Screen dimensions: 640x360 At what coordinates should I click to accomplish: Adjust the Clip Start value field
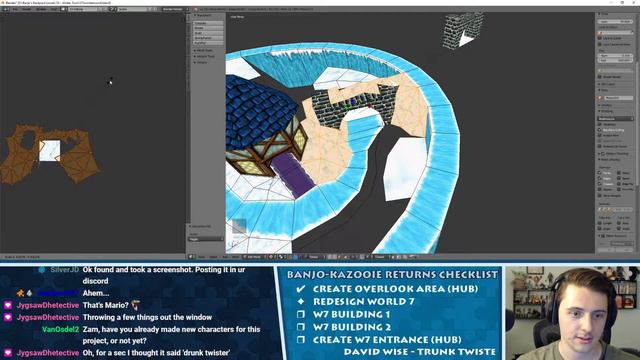coord(616,56)
